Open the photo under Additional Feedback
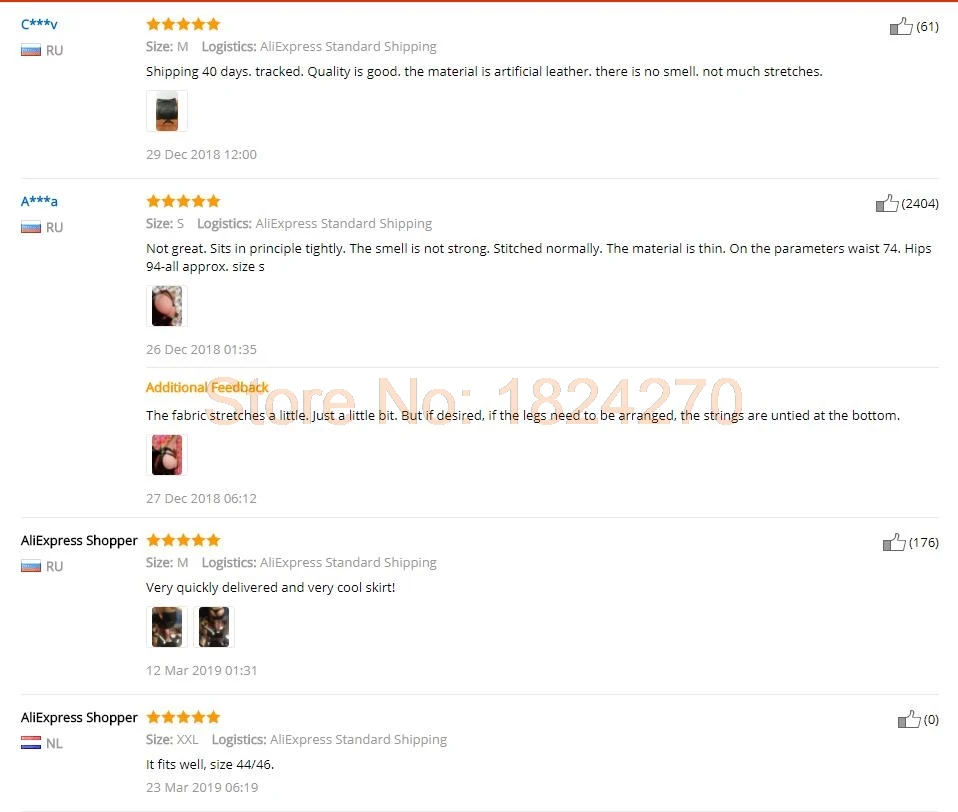This screenshot has height=812, width=958. click(x=167, y=455)
